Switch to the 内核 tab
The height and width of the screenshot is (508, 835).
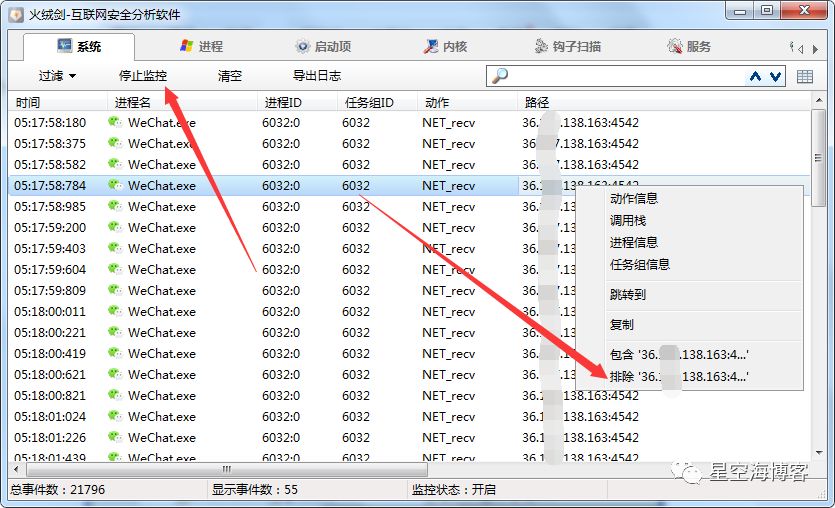coord(445,46)
